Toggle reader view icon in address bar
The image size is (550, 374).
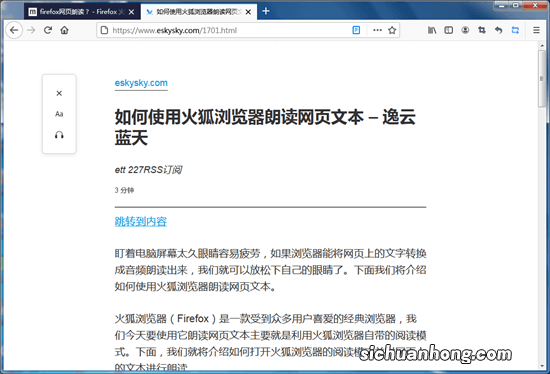356,30
